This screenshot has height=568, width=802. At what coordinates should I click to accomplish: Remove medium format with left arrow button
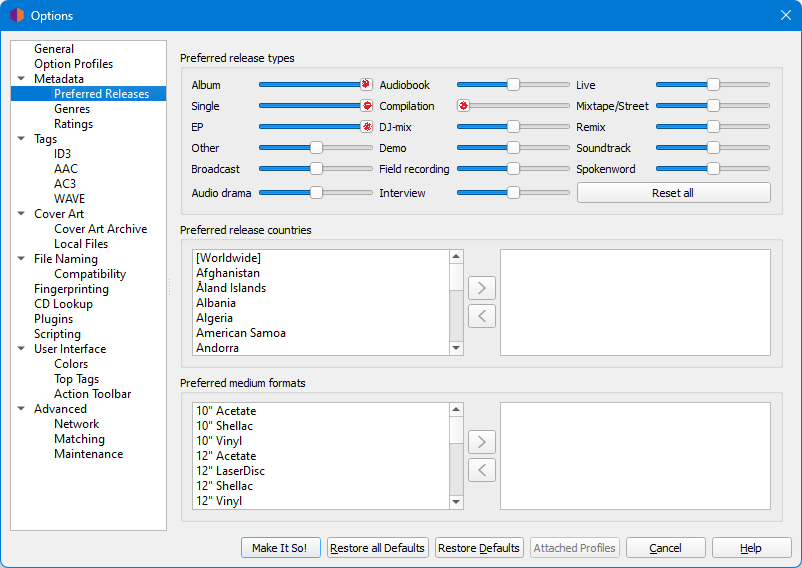[x=482, y=470]
